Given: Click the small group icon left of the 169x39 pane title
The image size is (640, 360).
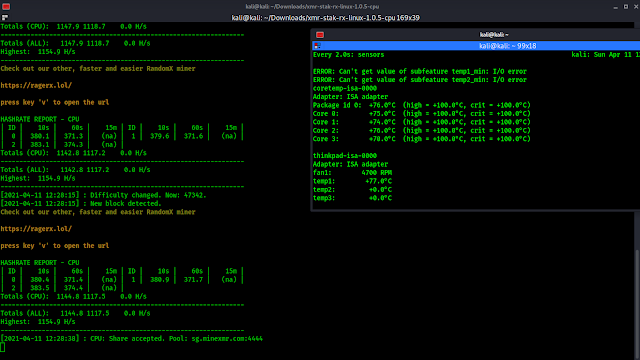Looking at the screenshot, I should click(x=4, y=18).
